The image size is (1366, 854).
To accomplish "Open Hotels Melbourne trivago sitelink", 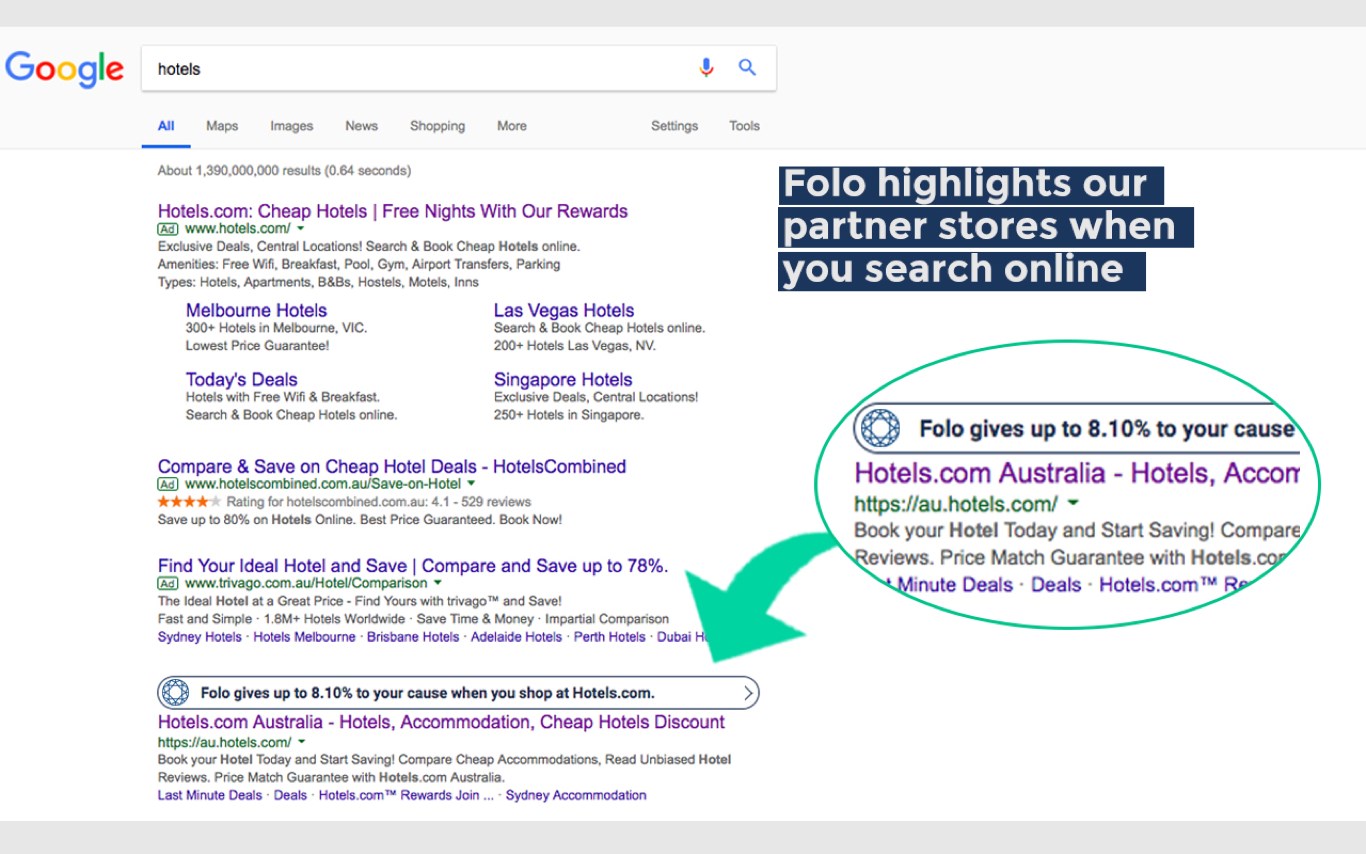I will (x=304, y=637).
